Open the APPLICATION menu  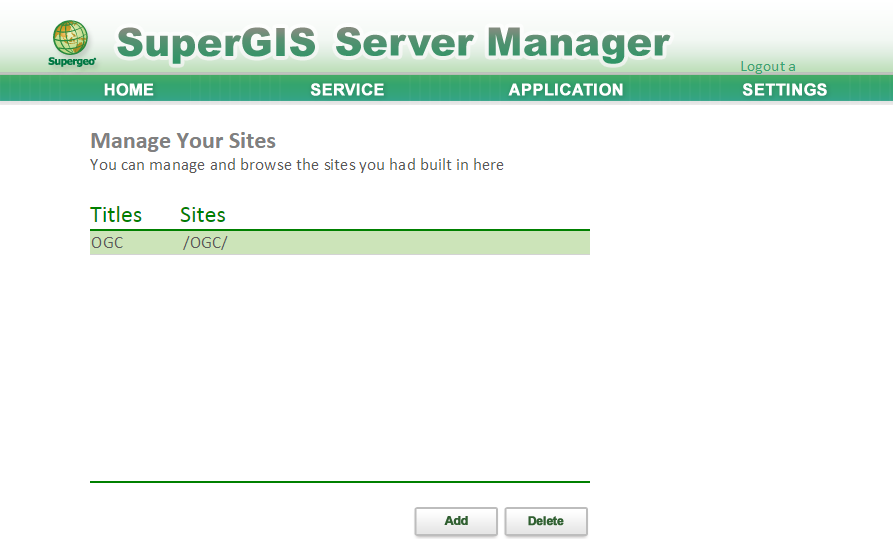point(566,89)
